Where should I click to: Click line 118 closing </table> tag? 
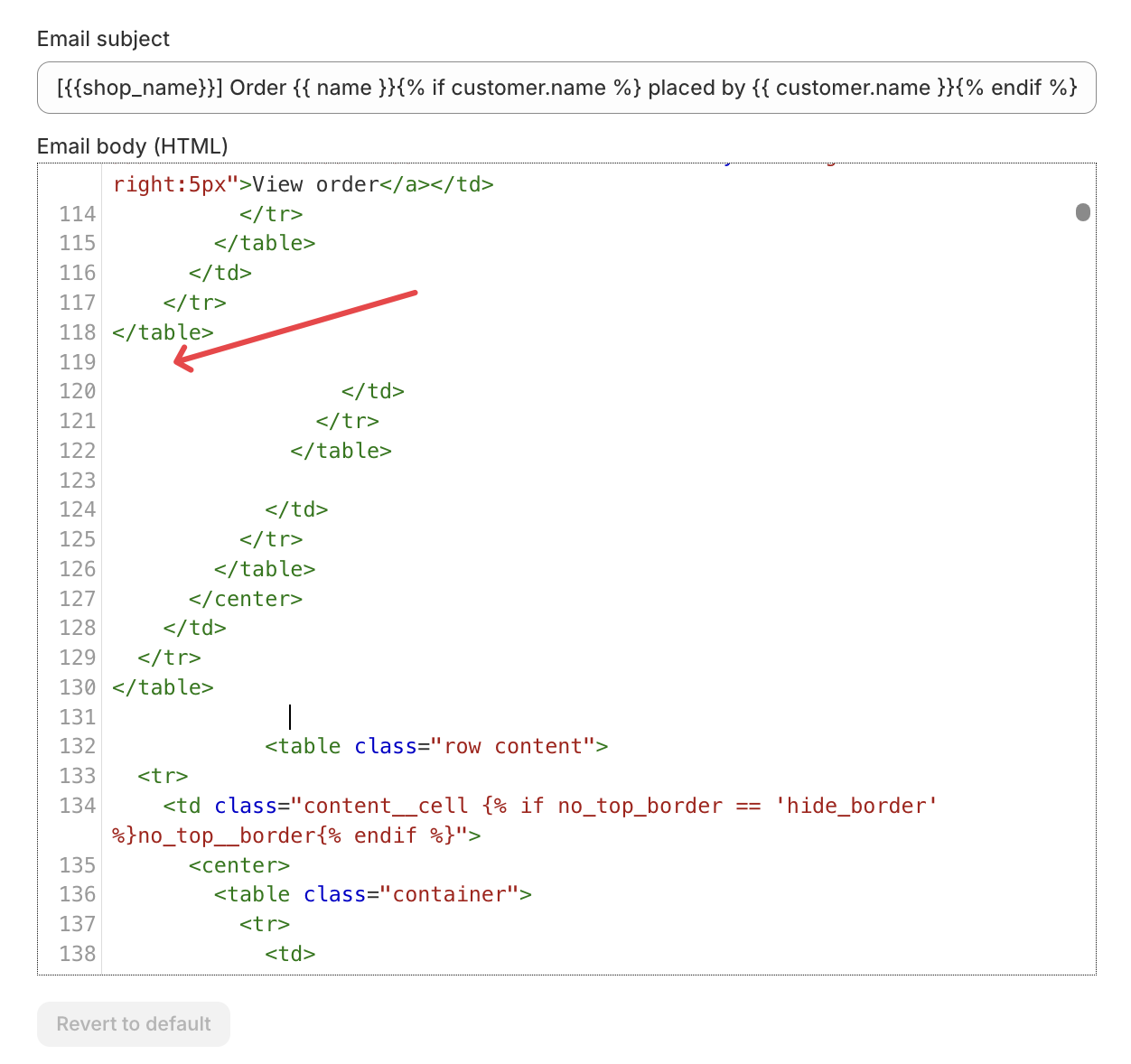[164, 332]
